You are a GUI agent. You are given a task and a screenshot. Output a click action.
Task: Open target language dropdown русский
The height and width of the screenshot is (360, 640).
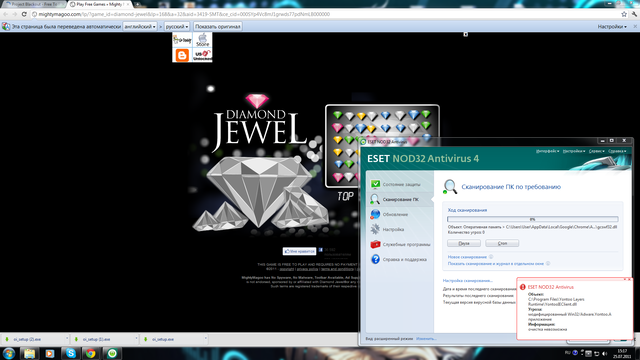tap(177, 27)
